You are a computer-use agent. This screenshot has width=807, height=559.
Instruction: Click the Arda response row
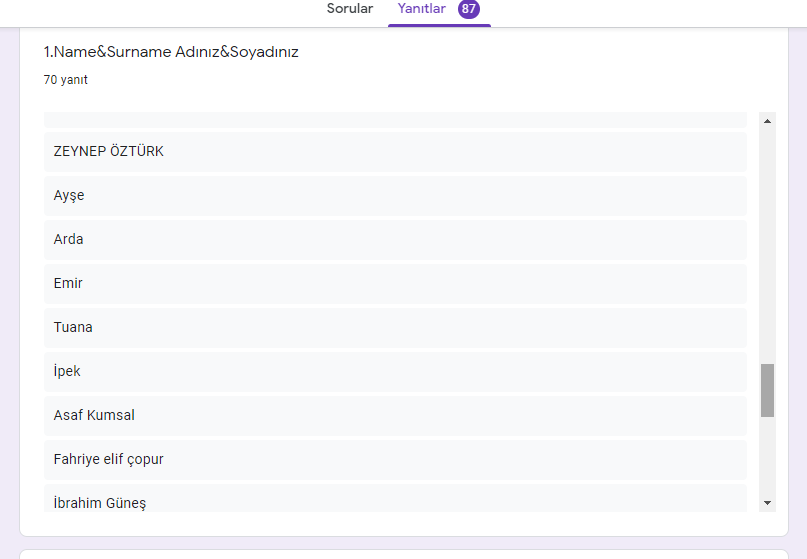(x=395, y=240)
